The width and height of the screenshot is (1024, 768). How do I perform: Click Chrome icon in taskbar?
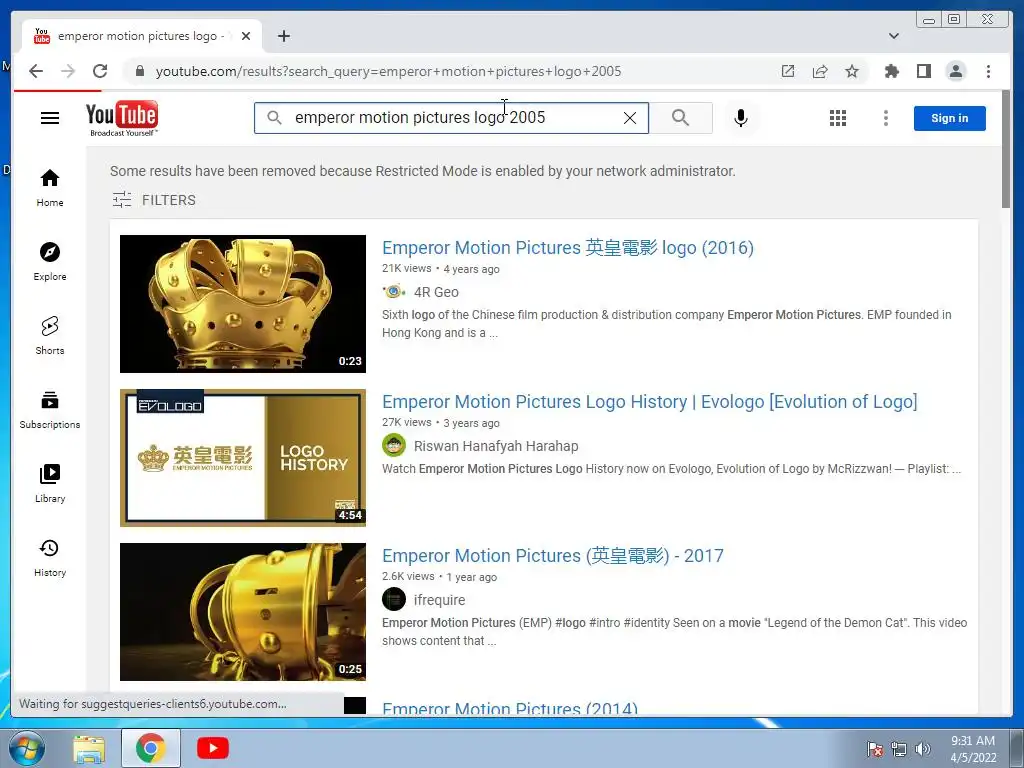tap(151, 748)
